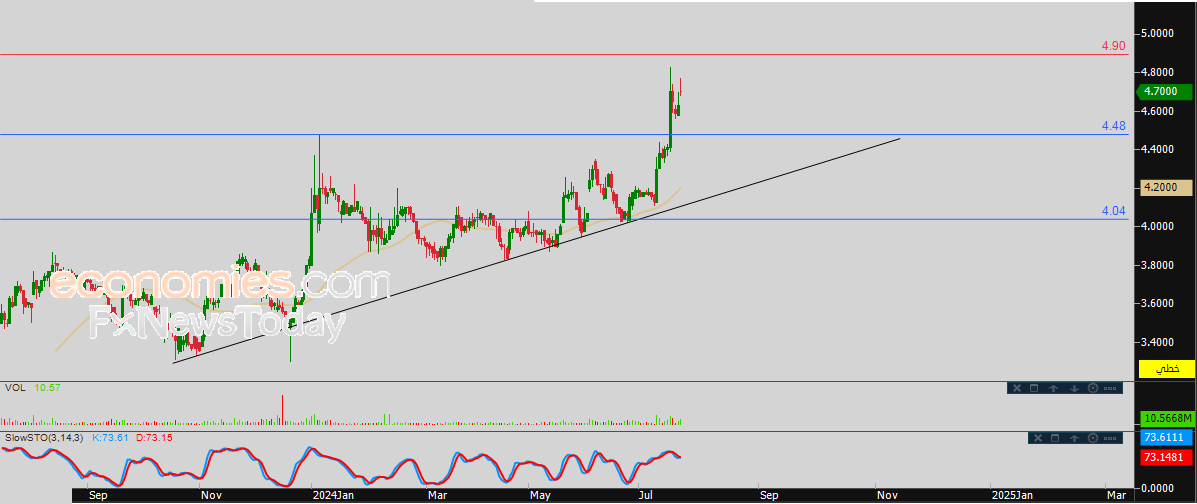Click the yellow scale-type label
This screenshot has width=1197, height=504.
click(1166, 369)
